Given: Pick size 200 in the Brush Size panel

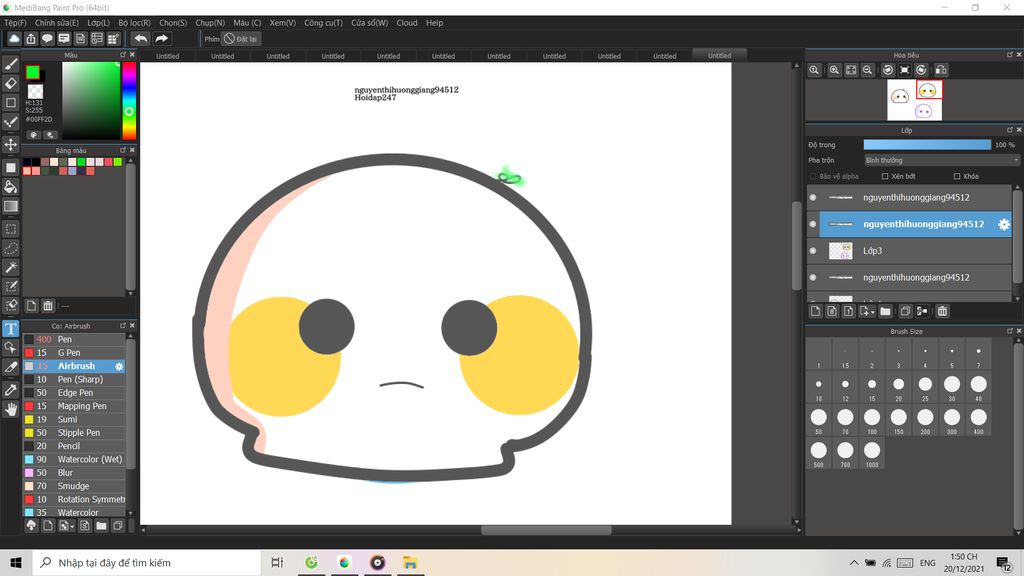Looking at the screenshot, I should tap(925, 420).
